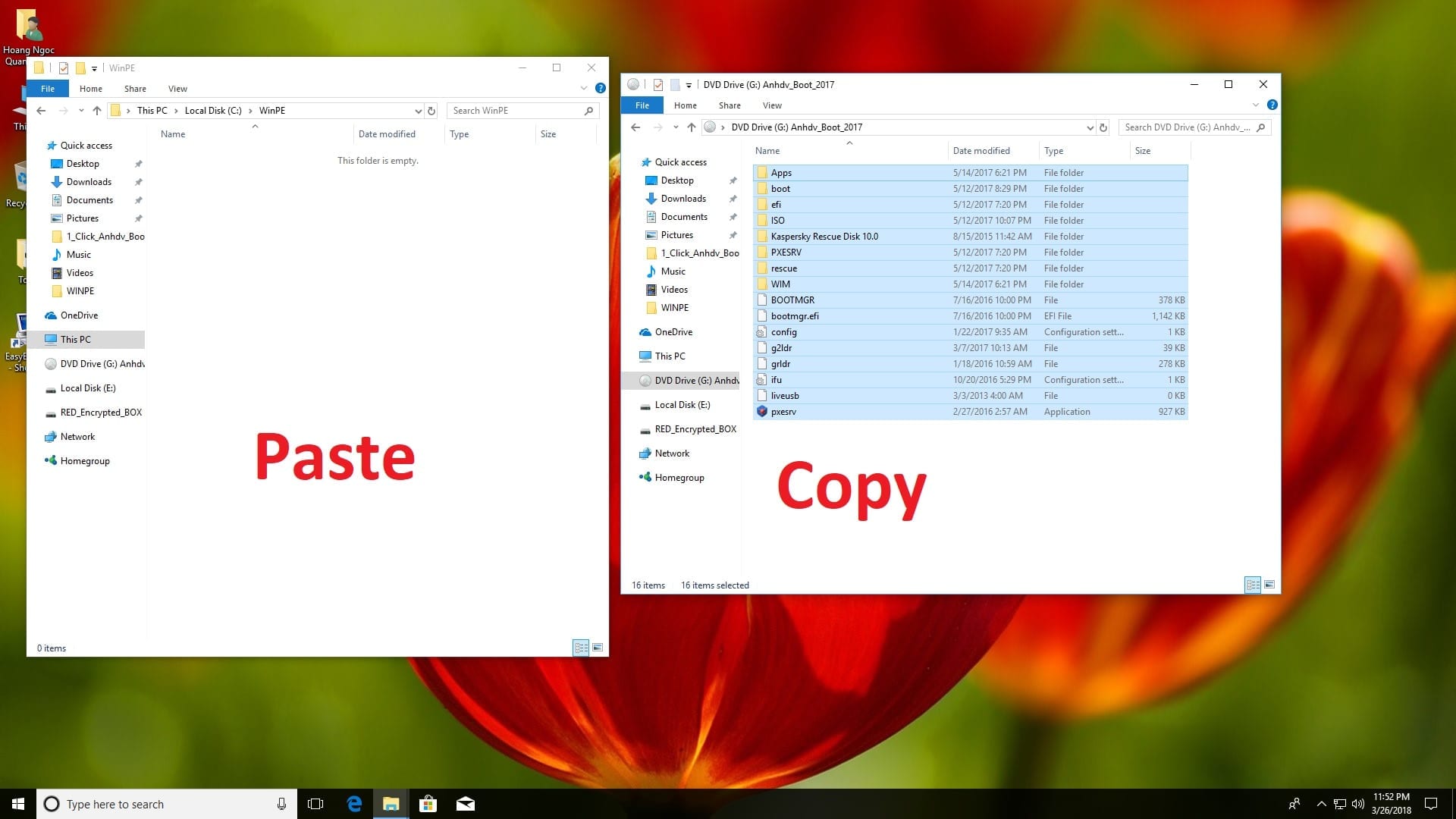Open the File menu in WinPE window
1456x819 pixels.
click(48, 89)
